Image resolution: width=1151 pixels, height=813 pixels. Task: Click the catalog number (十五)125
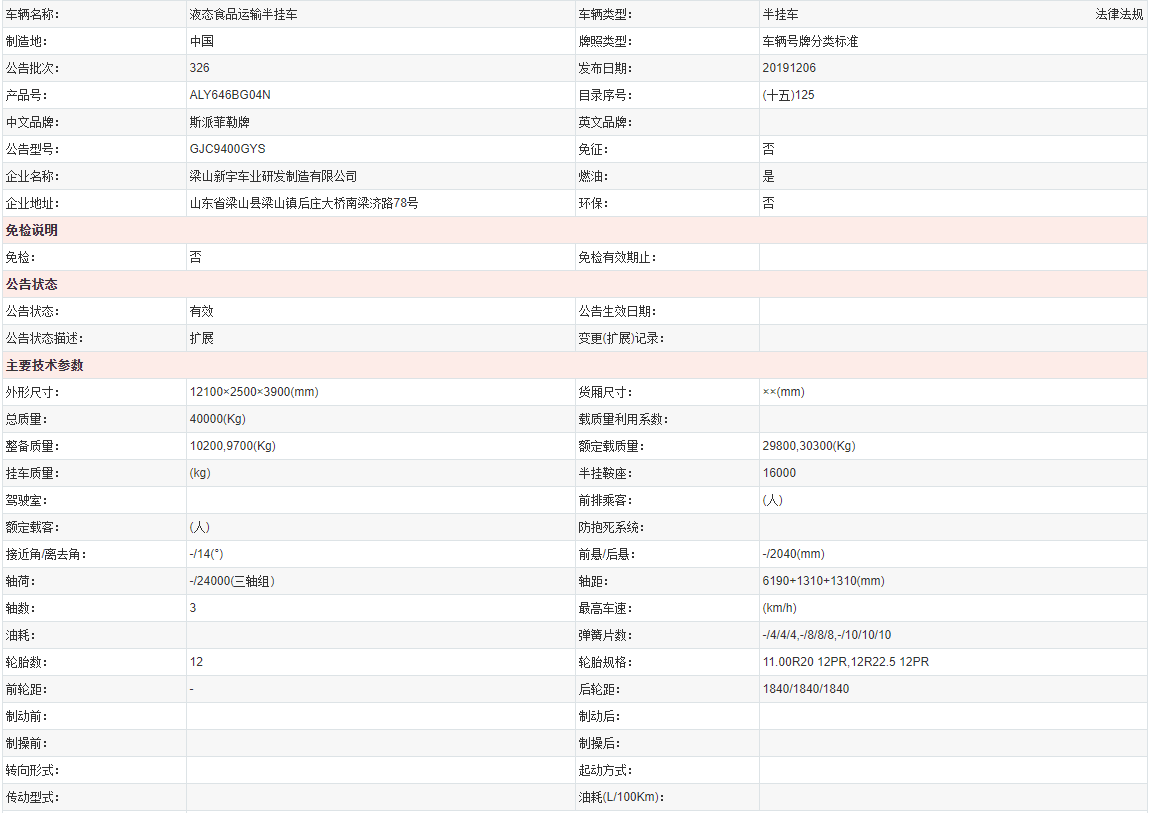[788, 96]
